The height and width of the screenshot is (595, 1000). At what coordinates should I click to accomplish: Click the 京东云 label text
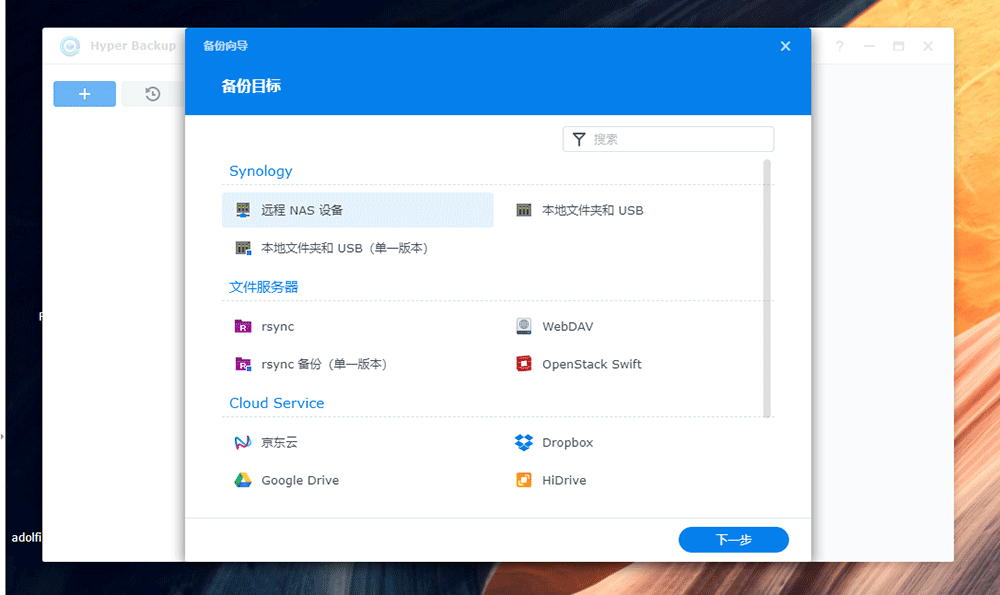279,443
